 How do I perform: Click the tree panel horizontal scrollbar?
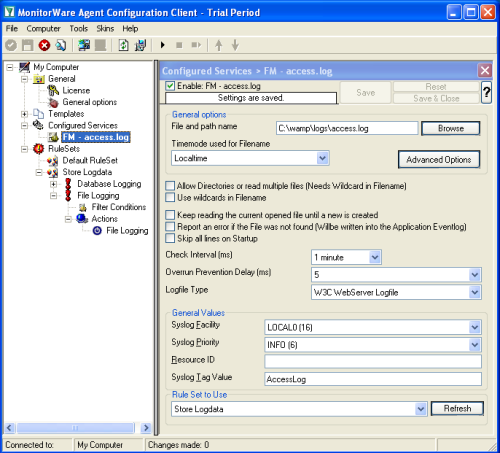coord(77,428)
